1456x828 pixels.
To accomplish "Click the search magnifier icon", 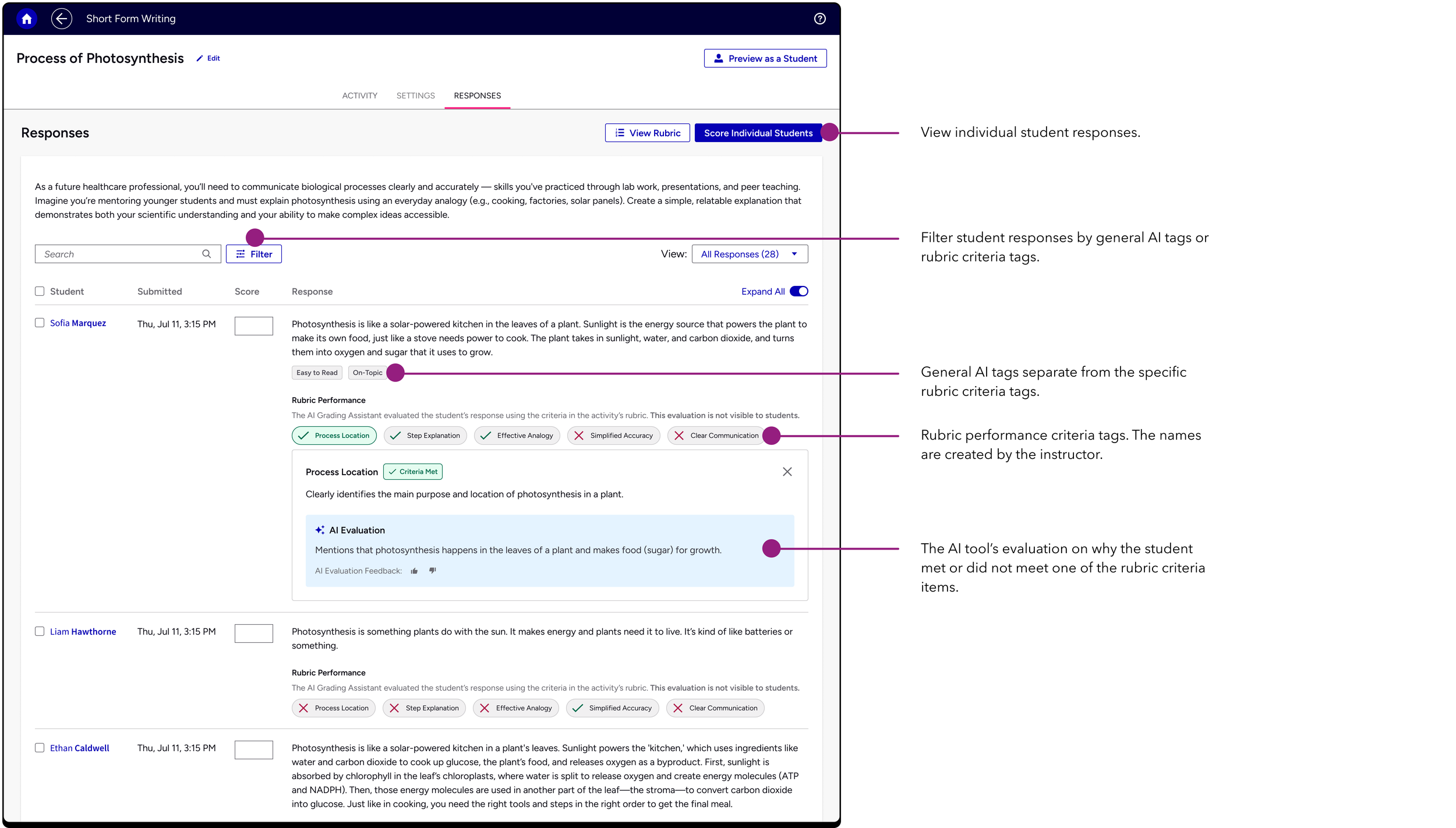I will click(206, 254).
